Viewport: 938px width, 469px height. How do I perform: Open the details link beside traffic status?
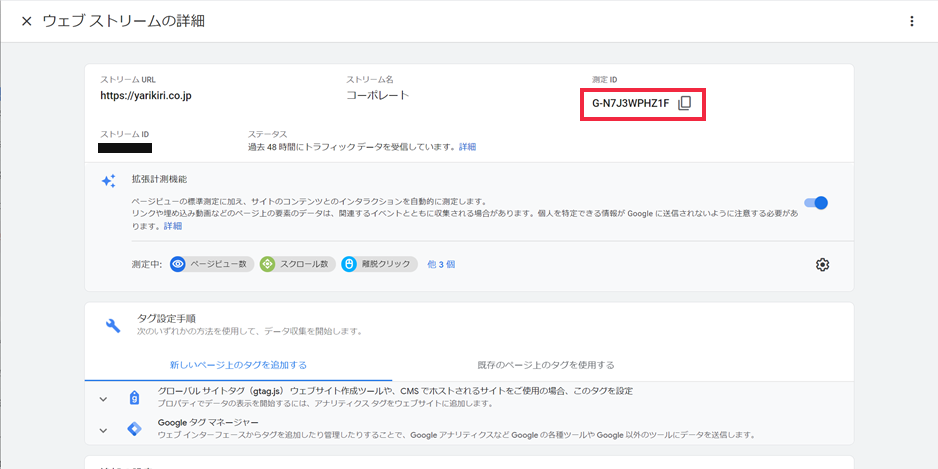pyautogui.click(x=468, y=147)
